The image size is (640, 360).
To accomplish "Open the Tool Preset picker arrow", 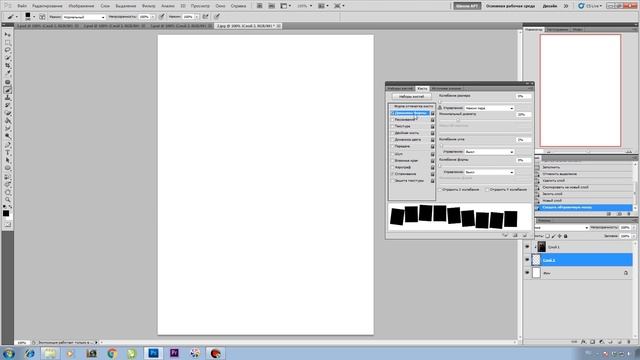I will pyautogui.click(x=16, y=17).
